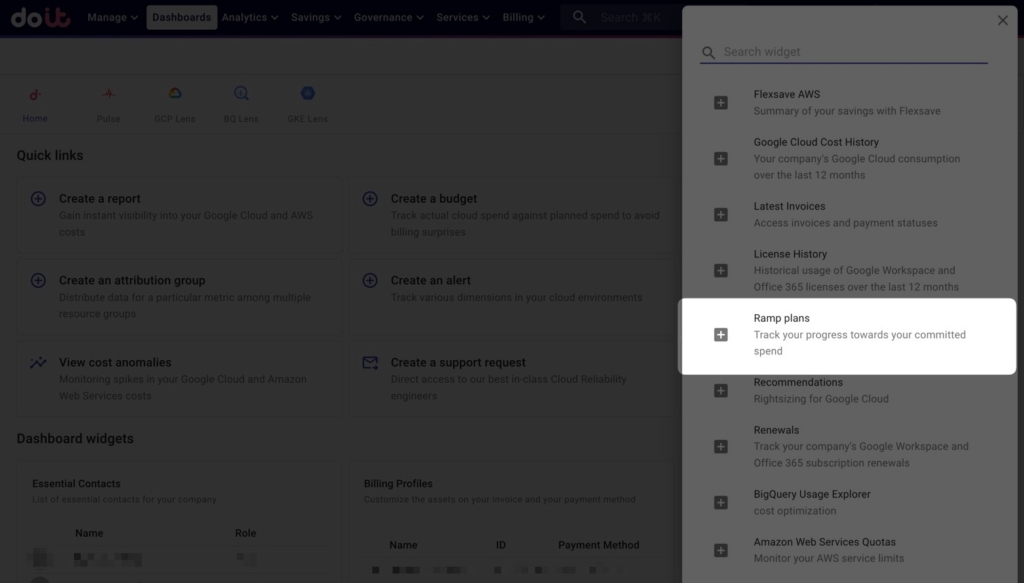Switch to the Pulse dashboard tab
Screen dimensions: 1024x583
(108, 104)
